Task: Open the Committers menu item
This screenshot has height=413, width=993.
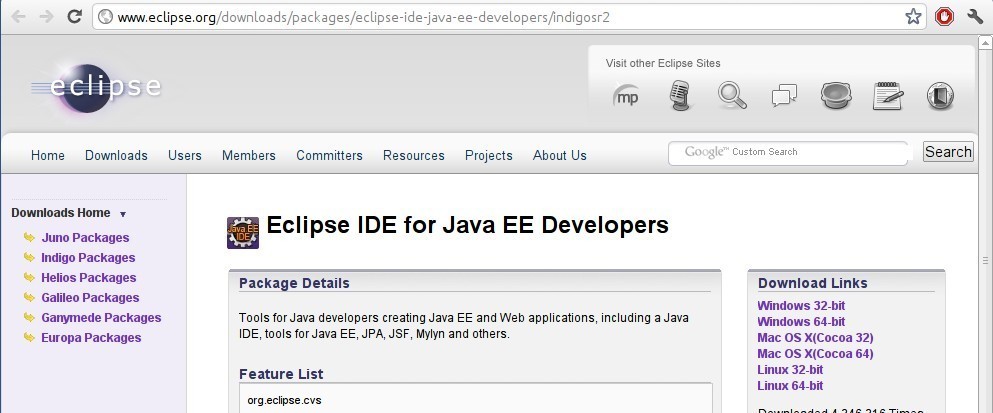Action: pyautogui.click(x=329, y=155)
